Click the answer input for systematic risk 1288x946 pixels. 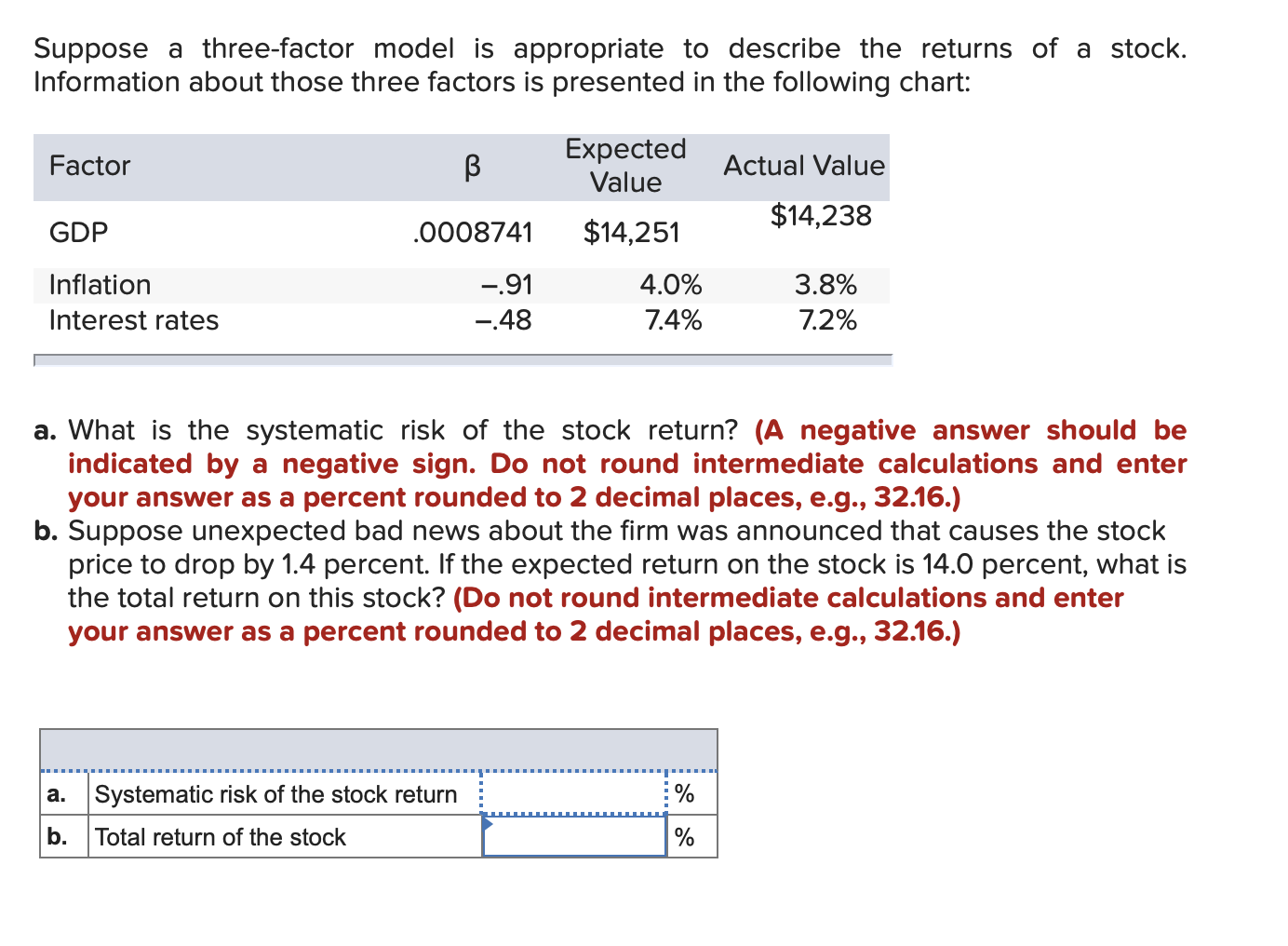574,794
